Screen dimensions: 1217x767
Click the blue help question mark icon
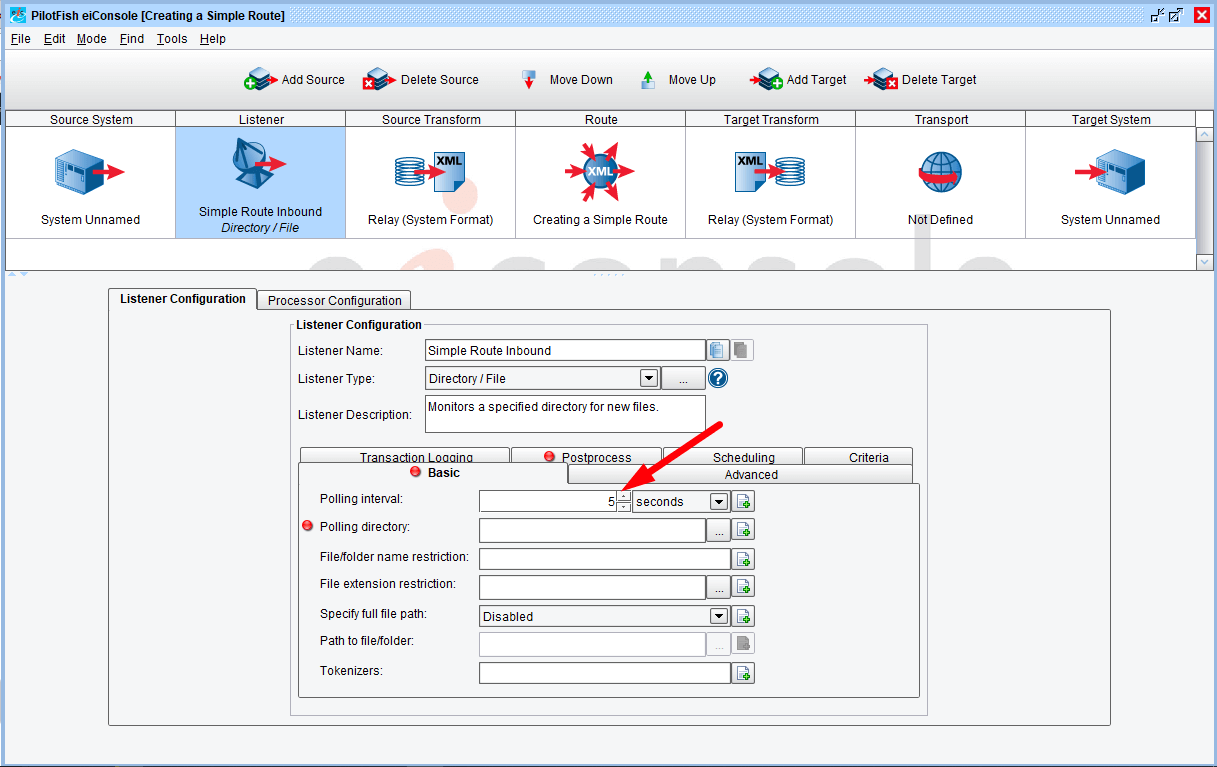coord(718,379)
